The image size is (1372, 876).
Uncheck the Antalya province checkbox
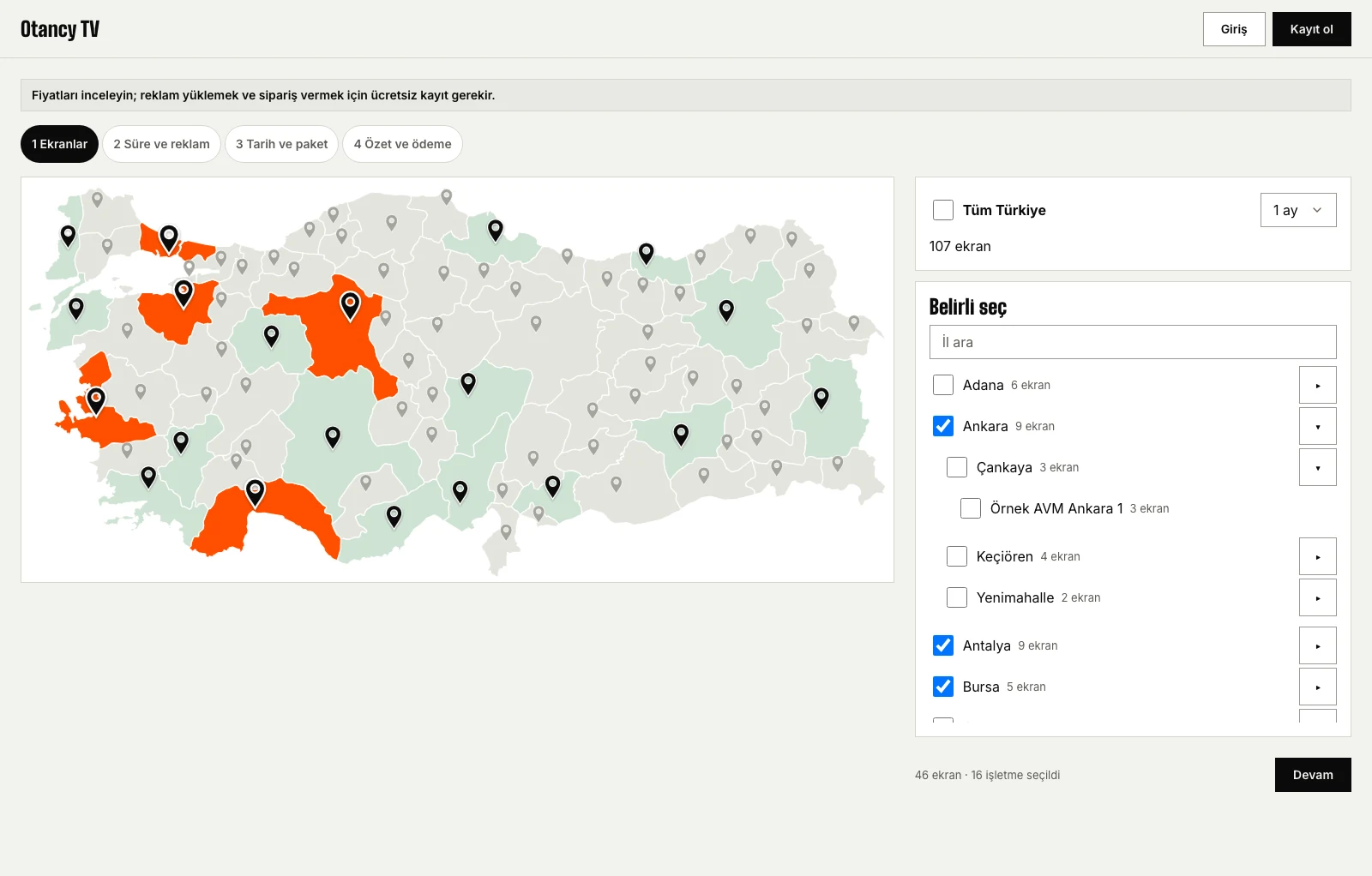[943, 645]
